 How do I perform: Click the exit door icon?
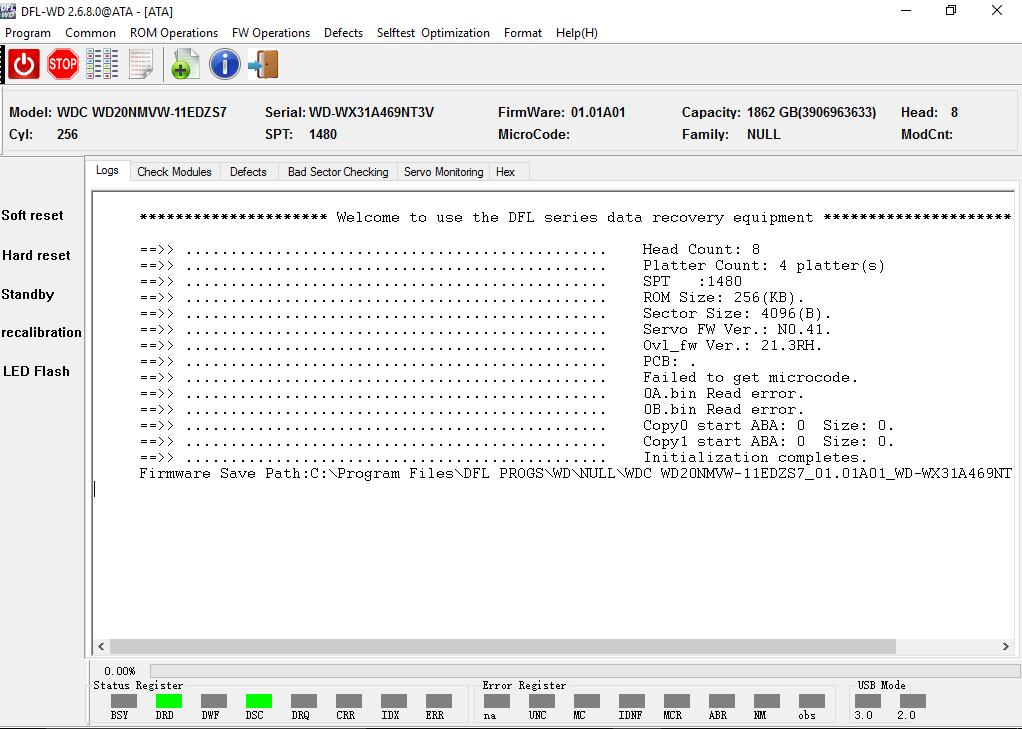coord(263,65)
